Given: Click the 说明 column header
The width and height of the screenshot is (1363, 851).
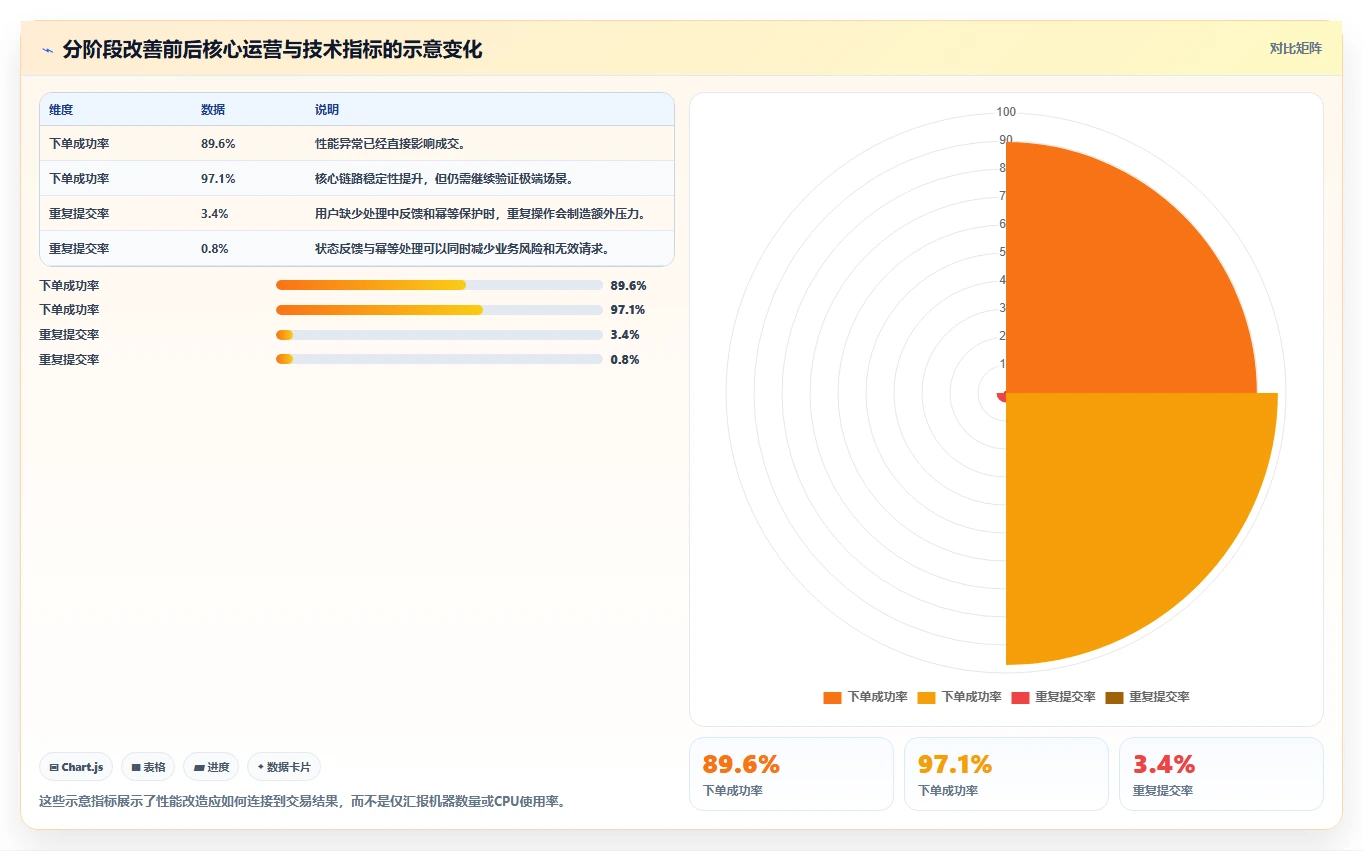Looking at the screenshot, I should coord(327,110).
